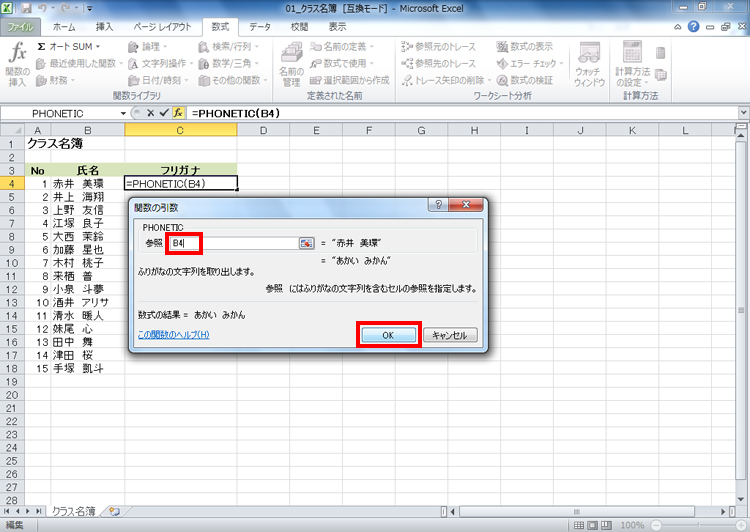Switch to the Insert (挿入) tab
This screenshot has height=532, width=750.
coord(104,27)
